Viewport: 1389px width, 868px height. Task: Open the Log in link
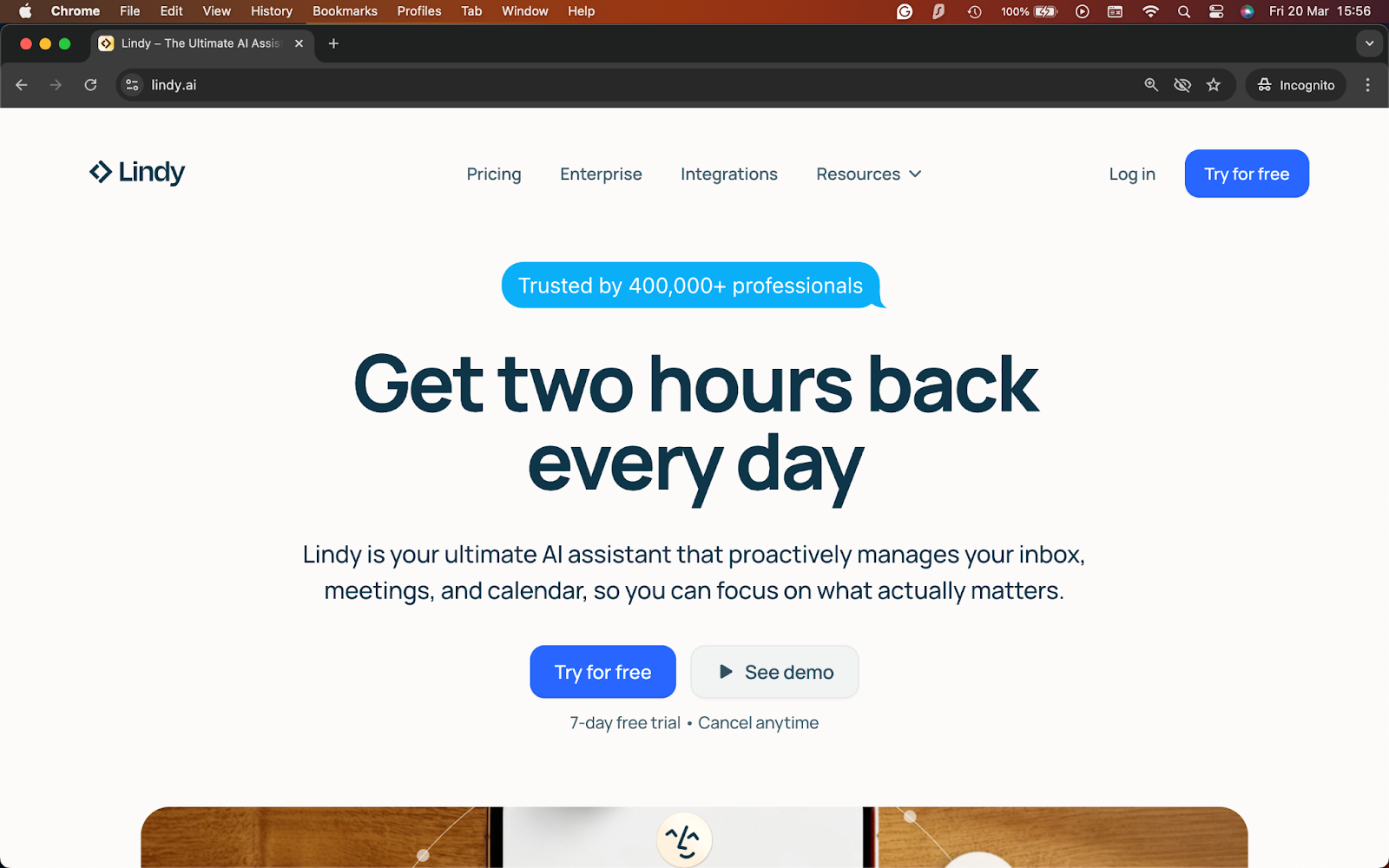(1132, 174)
